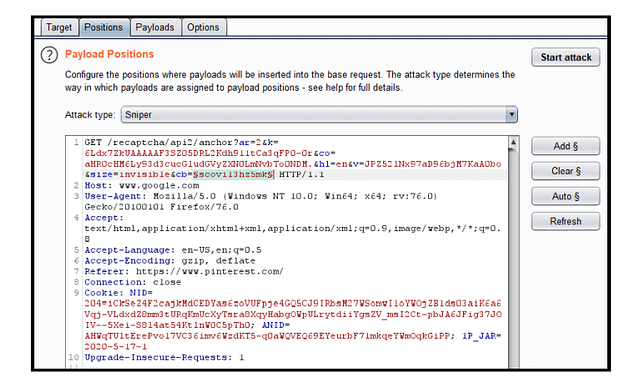Image resolution: width=640 pixels, height=392 pixels.
Task: Click the Upgrade-Insecure-Requests: 1 line
Action: [164, 357]
